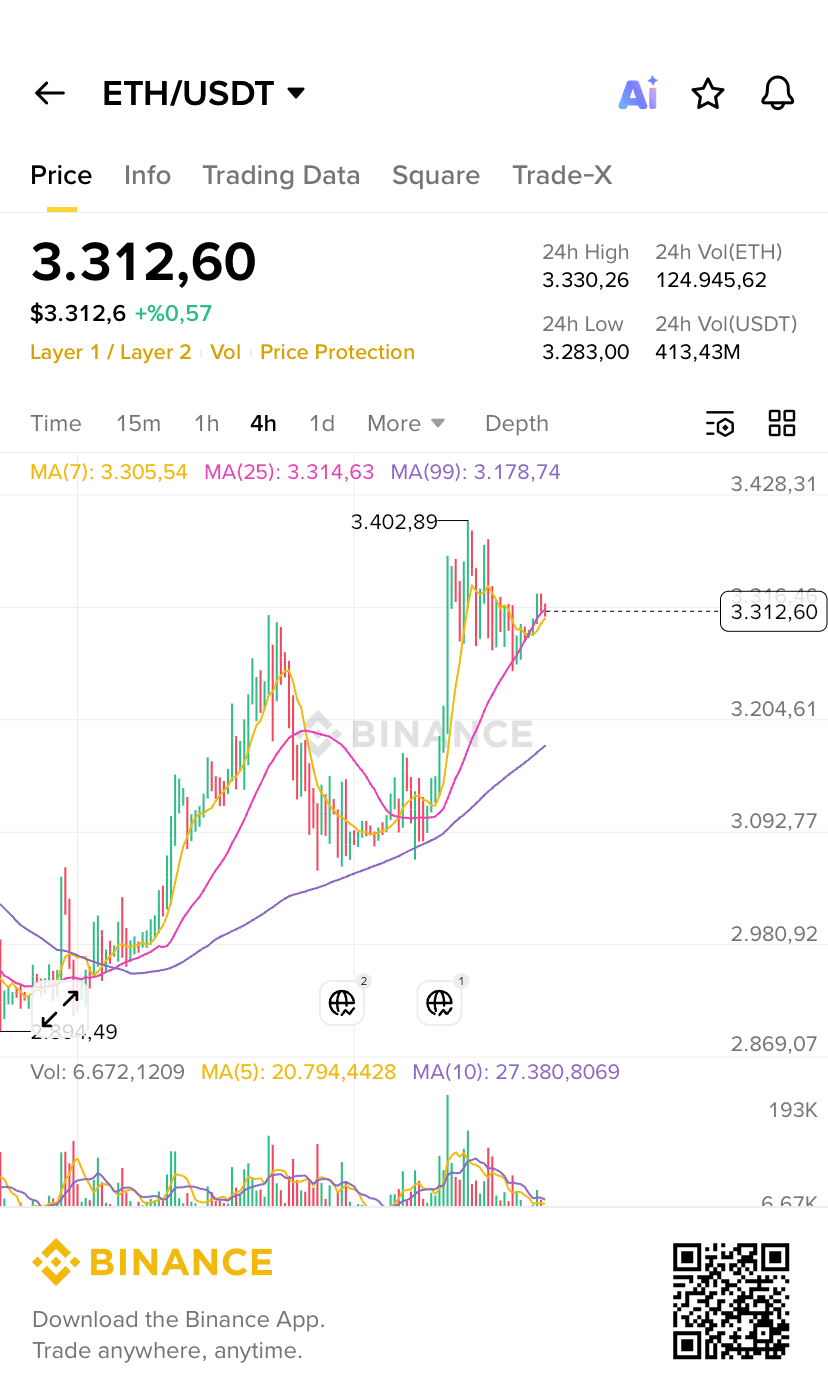Tap the 2.869,07 price axis label
Screen dimensions: 828x1398
tap(773, 1044)
